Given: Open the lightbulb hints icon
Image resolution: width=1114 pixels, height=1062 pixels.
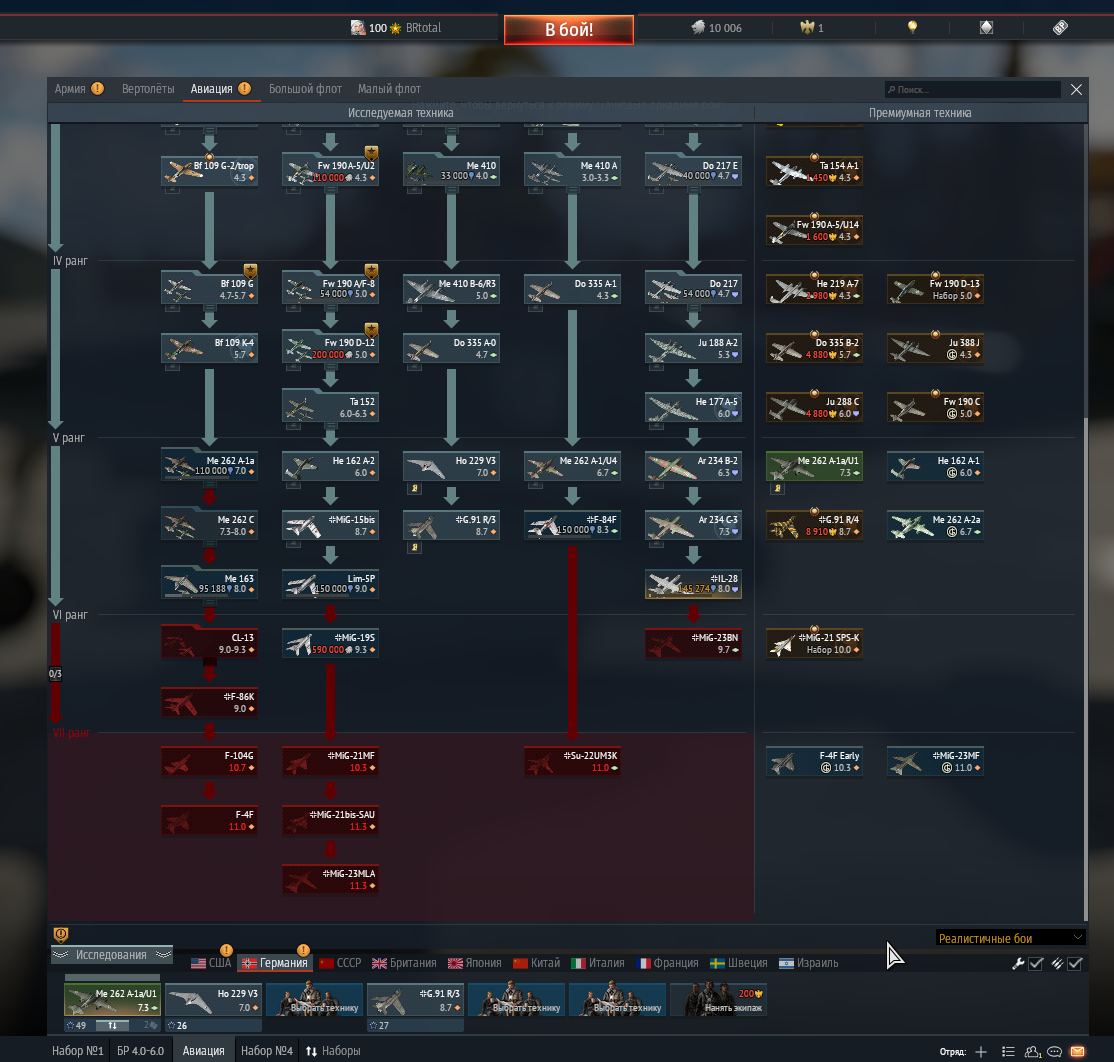Looking at the screenshot, I should click(x=912, y=27).
